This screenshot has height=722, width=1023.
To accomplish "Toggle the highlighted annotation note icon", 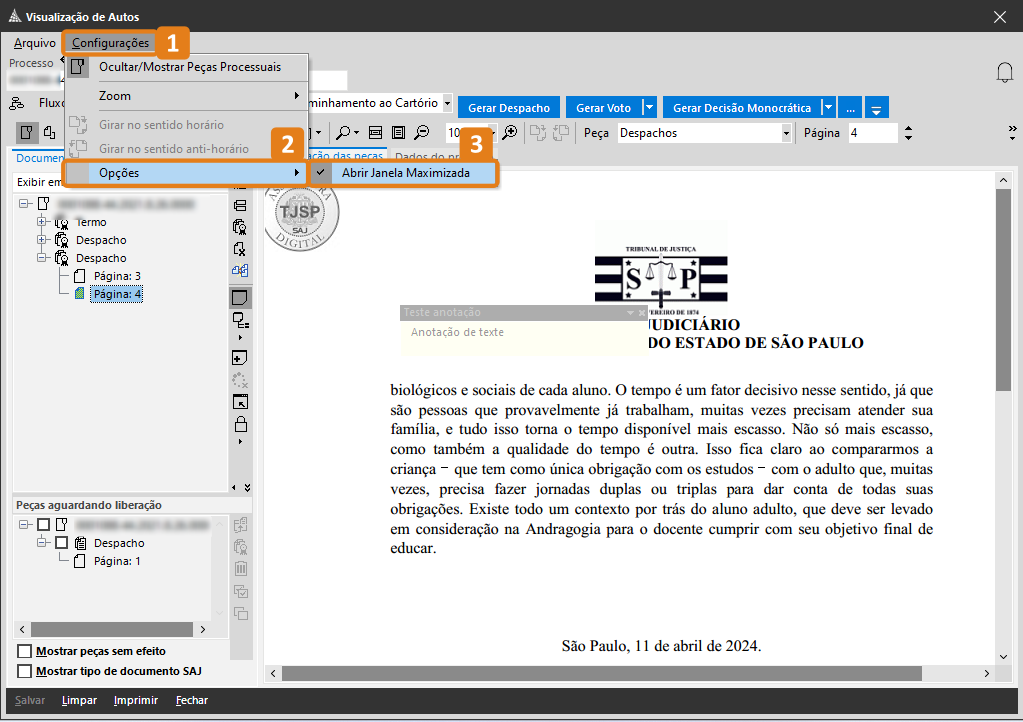I will [240, 297].
